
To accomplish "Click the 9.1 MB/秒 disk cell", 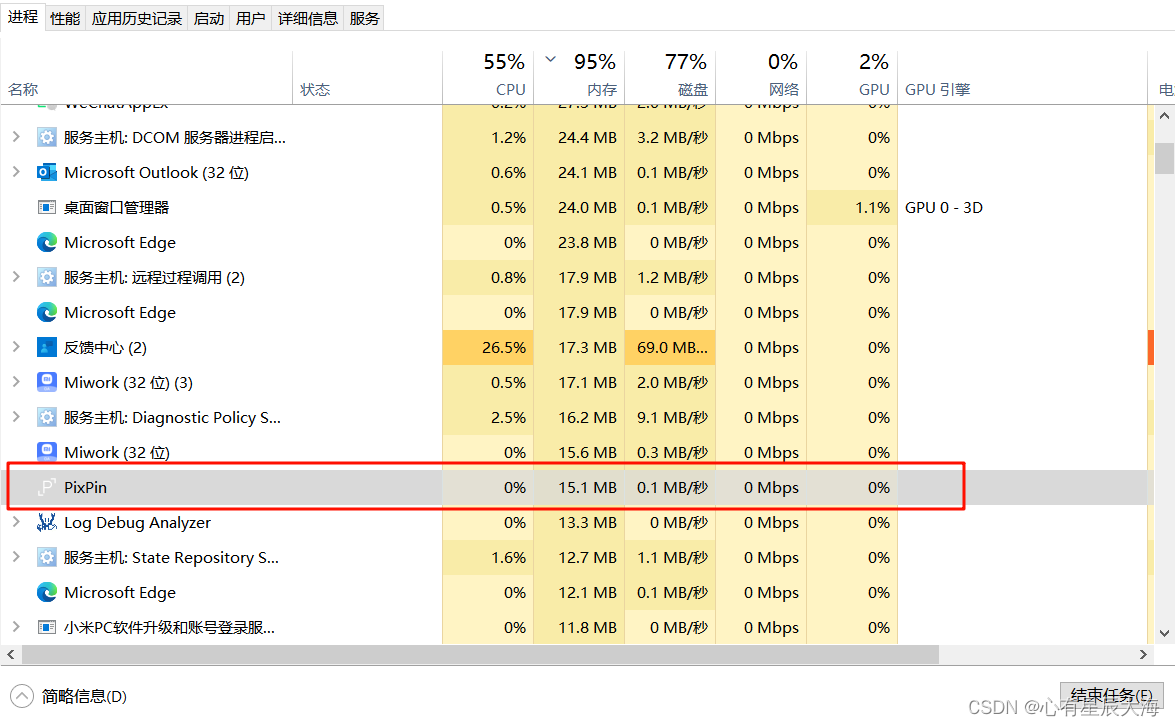I will [670, 417].
